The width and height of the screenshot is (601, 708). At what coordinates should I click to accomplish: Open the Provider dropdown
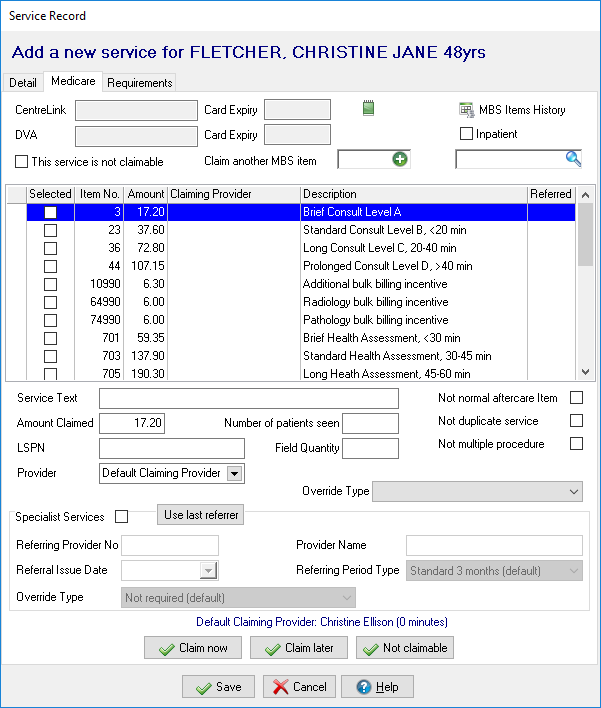pos(234,474)
